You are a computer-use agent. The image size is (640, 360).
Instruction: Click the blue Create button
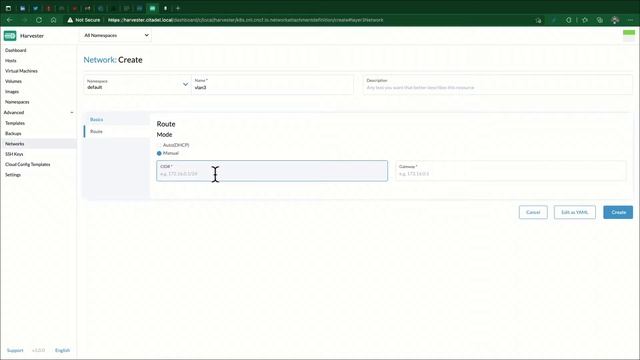click(618, 212)
